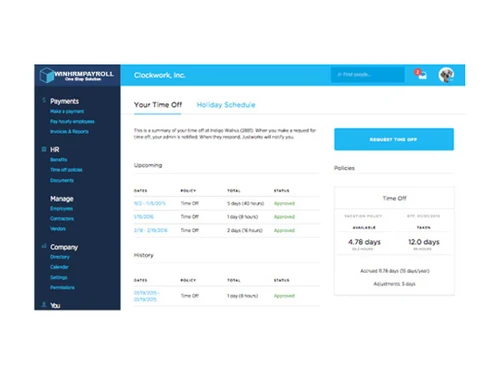Open Vendors in the sidebar
The height and width of the screenshot is (375, 500).
pyautogui.click(x=58, y=229)
